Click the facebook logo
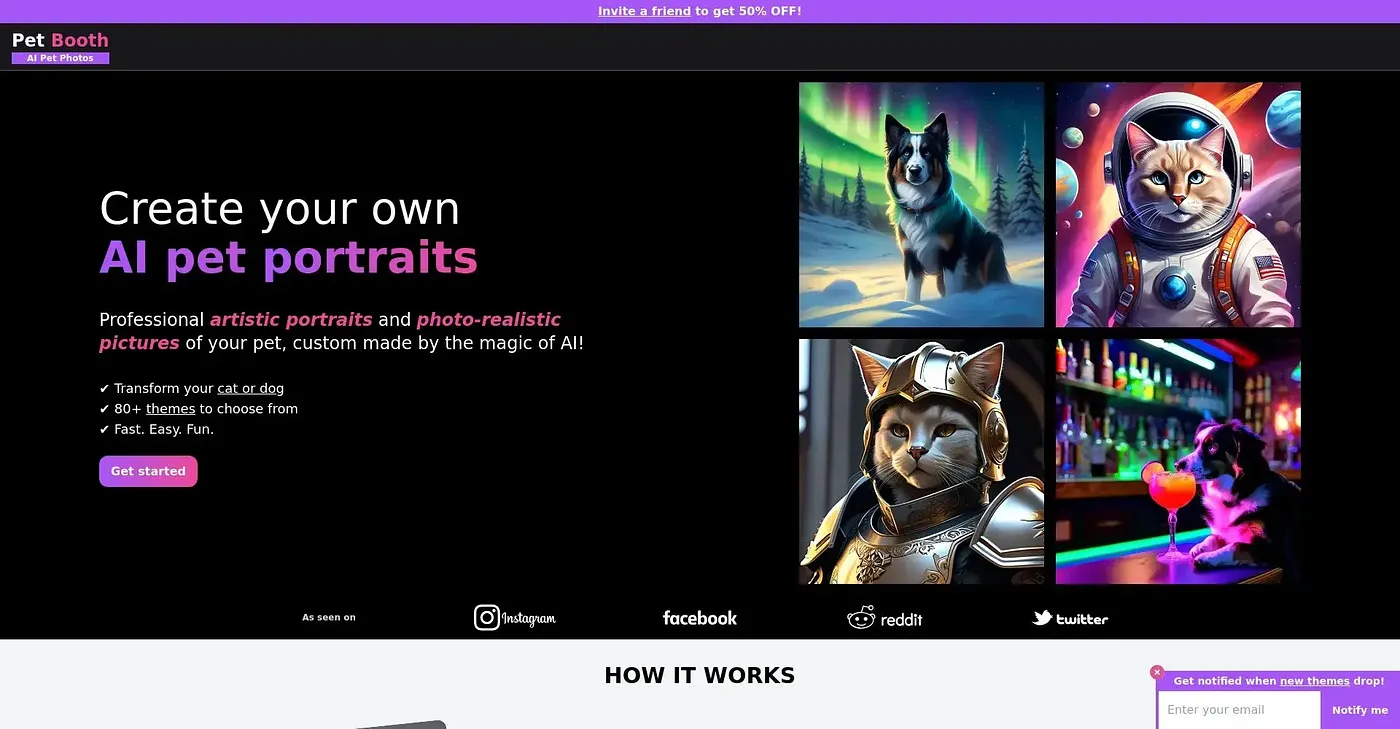Viewport: 1400px width, 729px height. (x=700, y=618)
